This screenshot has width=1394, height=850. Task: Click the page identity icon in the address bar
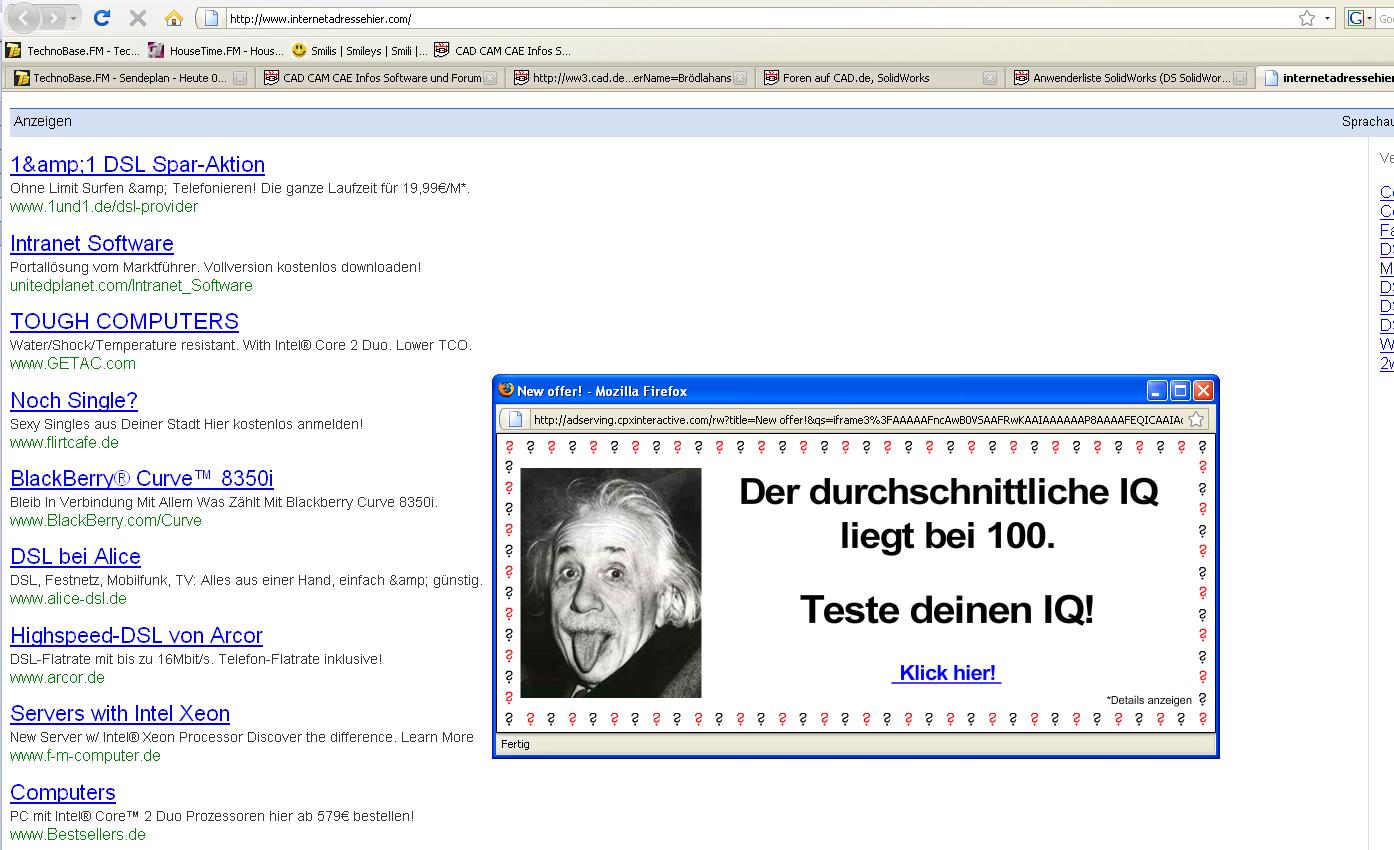(x=211, y=18)
